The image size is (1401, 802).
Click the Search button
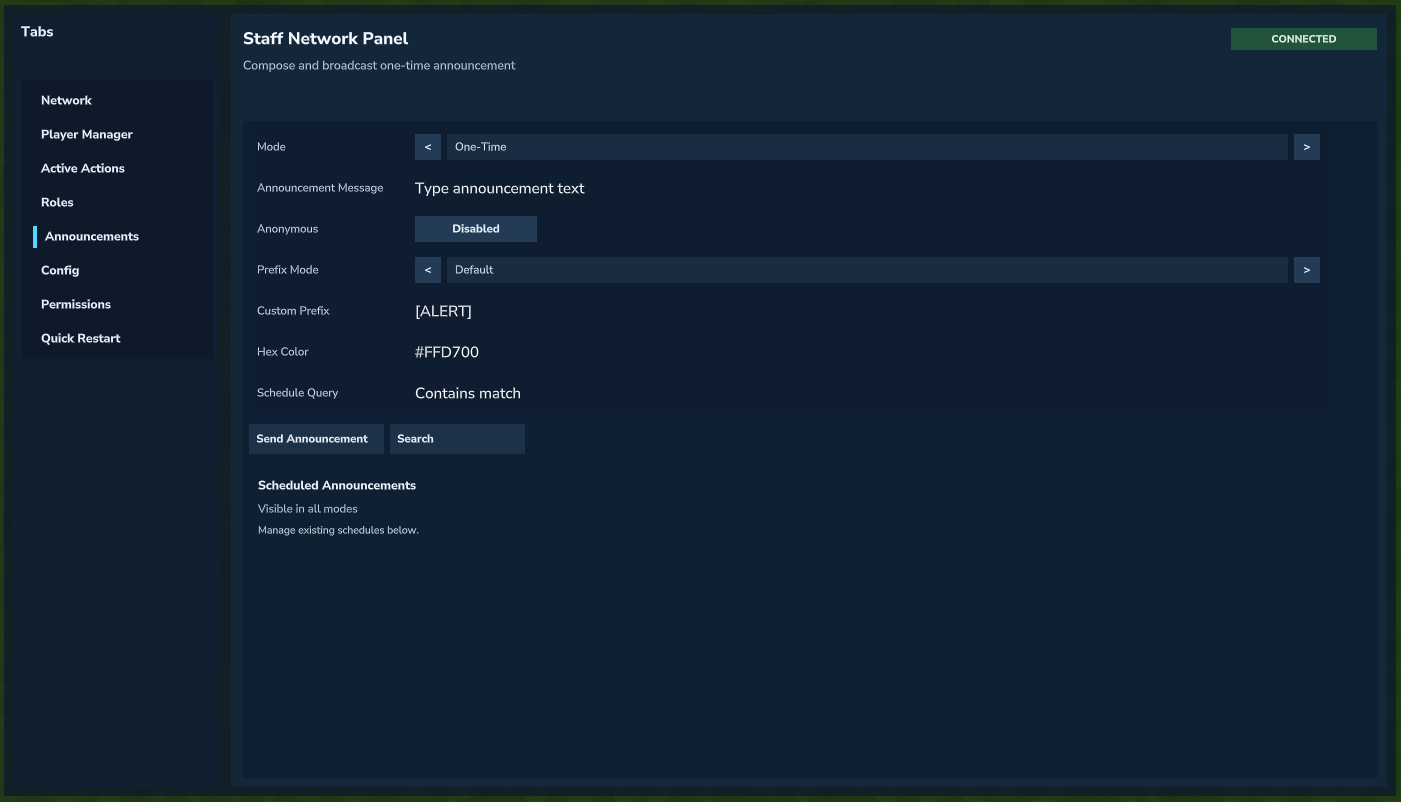[x=456, y=439]
